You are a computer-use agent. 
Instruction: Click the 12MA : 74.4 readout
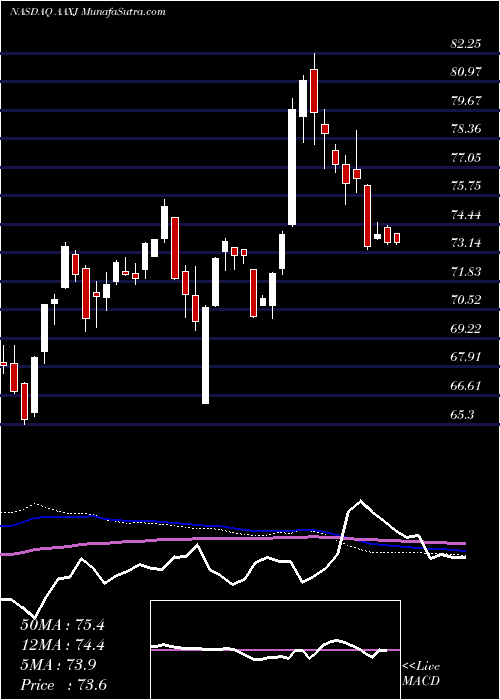coord(63,645)
